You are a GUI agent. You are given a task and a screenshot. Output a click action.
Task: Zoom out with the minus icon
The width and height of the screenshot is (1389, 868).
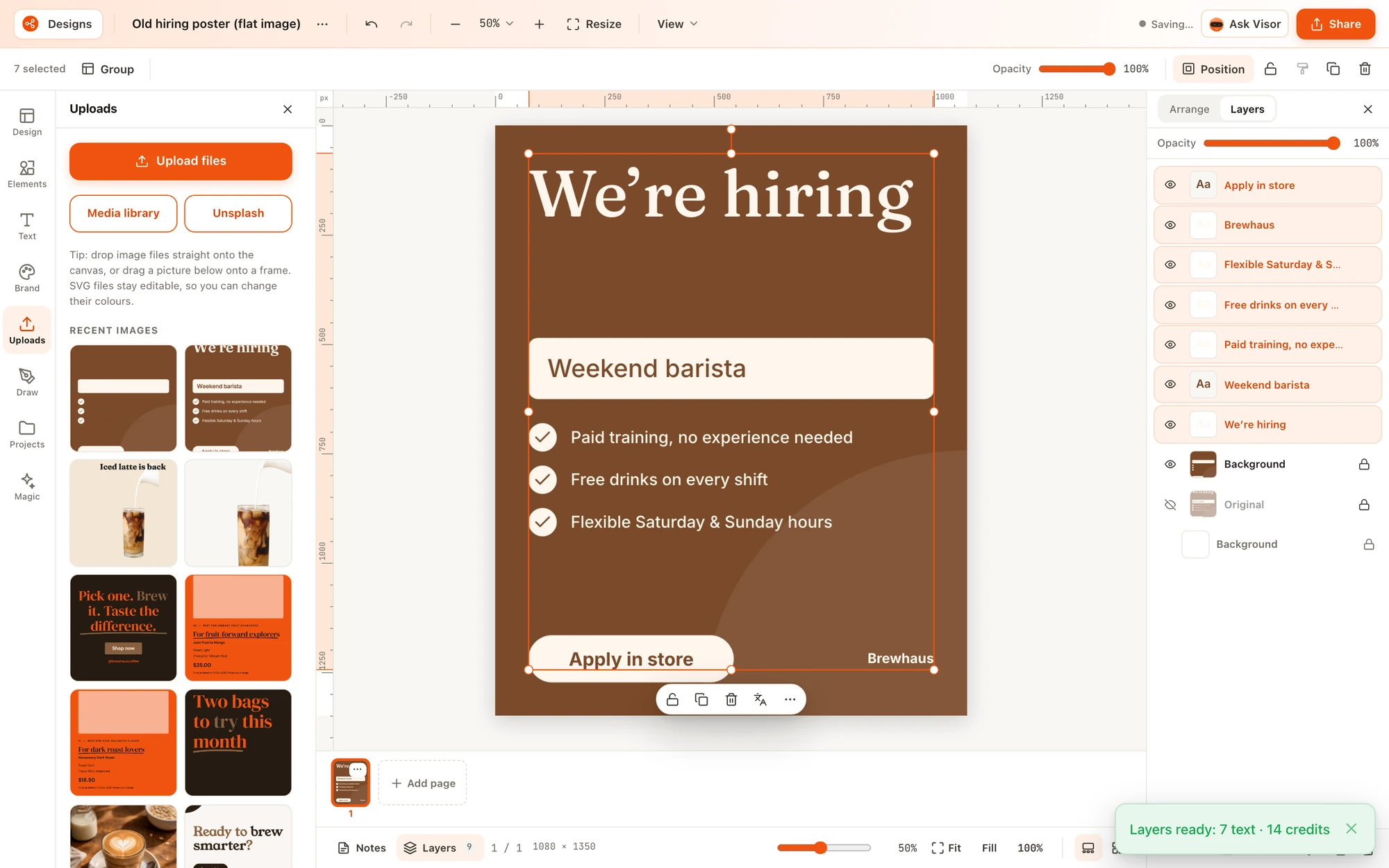(x=455, y=24)
